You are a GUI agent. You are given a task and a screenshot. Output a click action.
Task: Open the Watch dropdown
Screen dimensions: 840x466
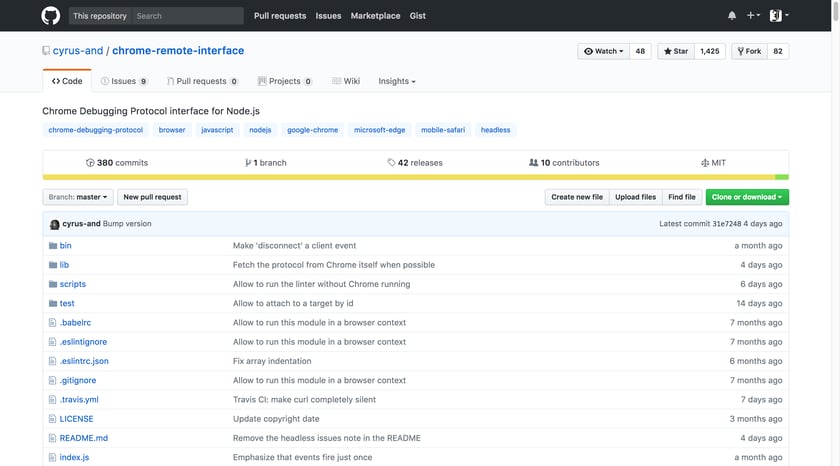point(604,51)
